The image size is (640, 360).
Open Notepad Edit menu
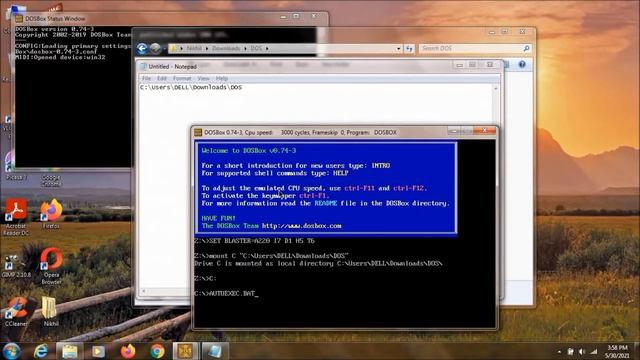pos(162,78)
